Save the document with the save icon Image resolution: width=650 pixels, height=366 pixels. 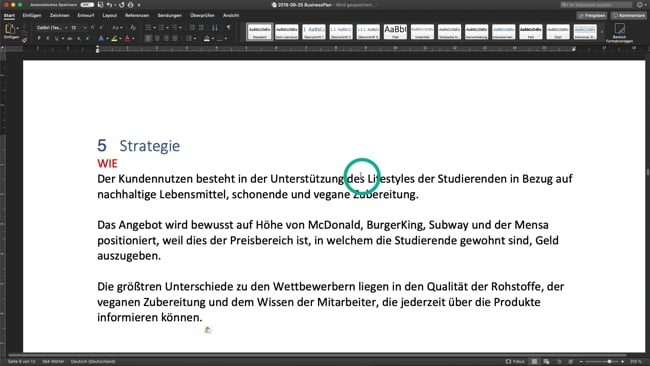(x=100, y=5)
